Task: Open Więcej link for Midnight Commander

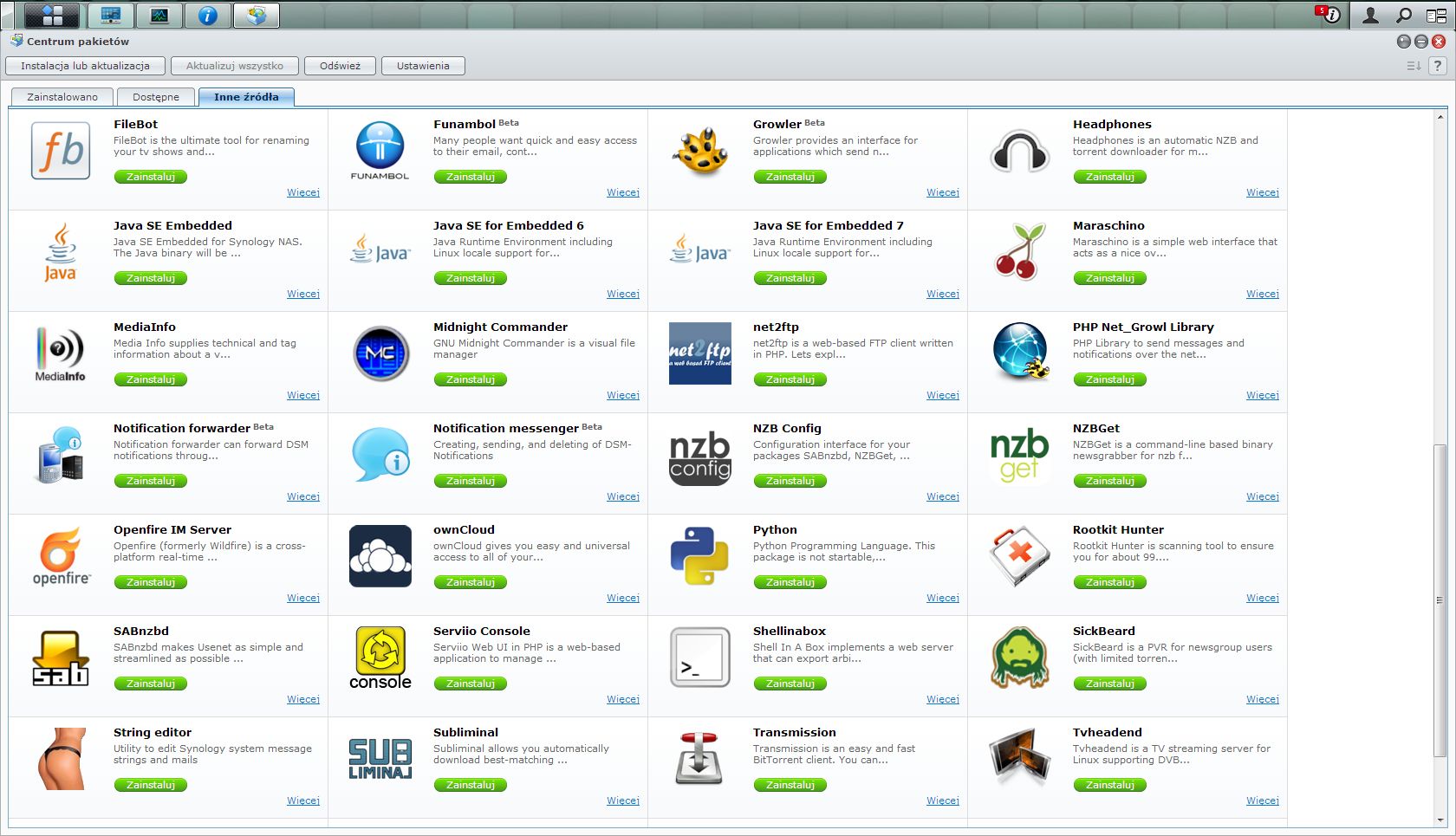Action: point(623,395)
